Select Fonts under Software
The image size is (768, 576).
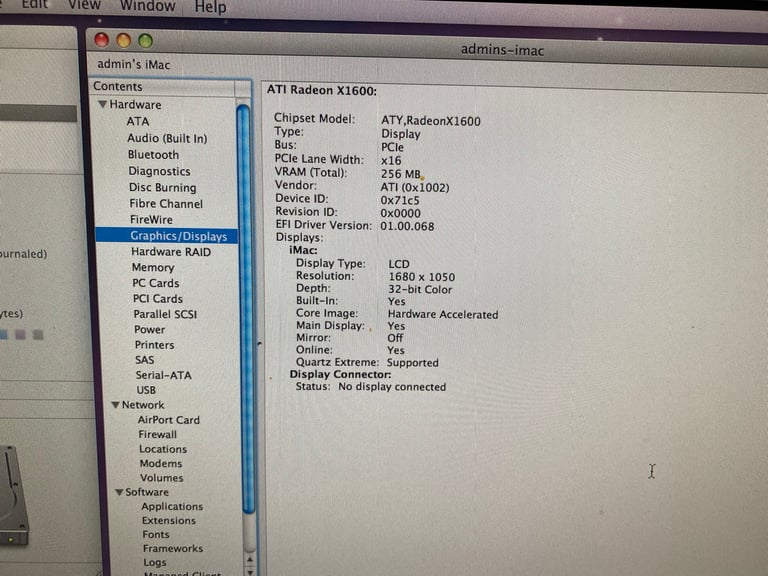[156, 534]
